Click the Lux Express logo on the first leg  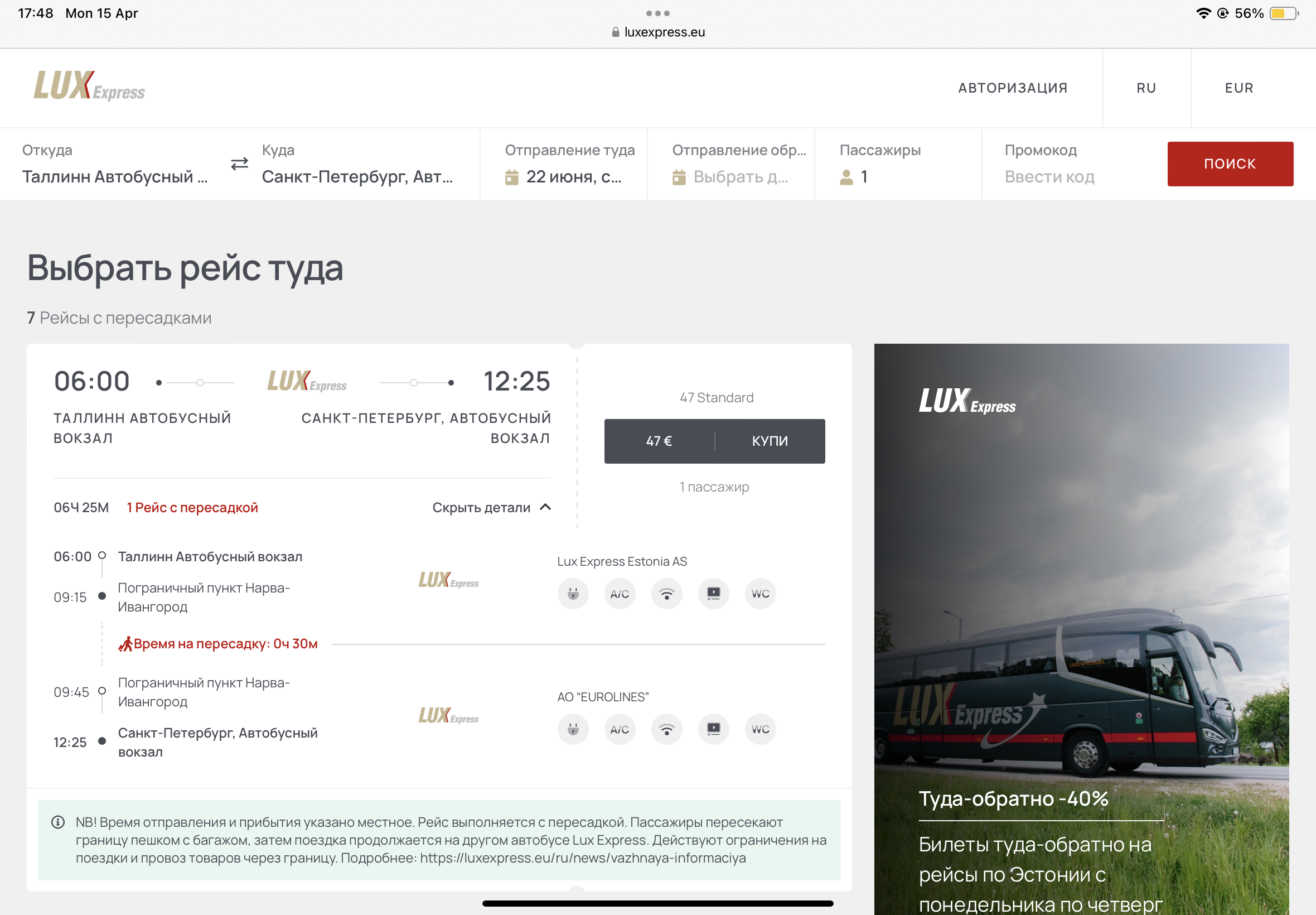pyautogui.click(x=448, y=580)
